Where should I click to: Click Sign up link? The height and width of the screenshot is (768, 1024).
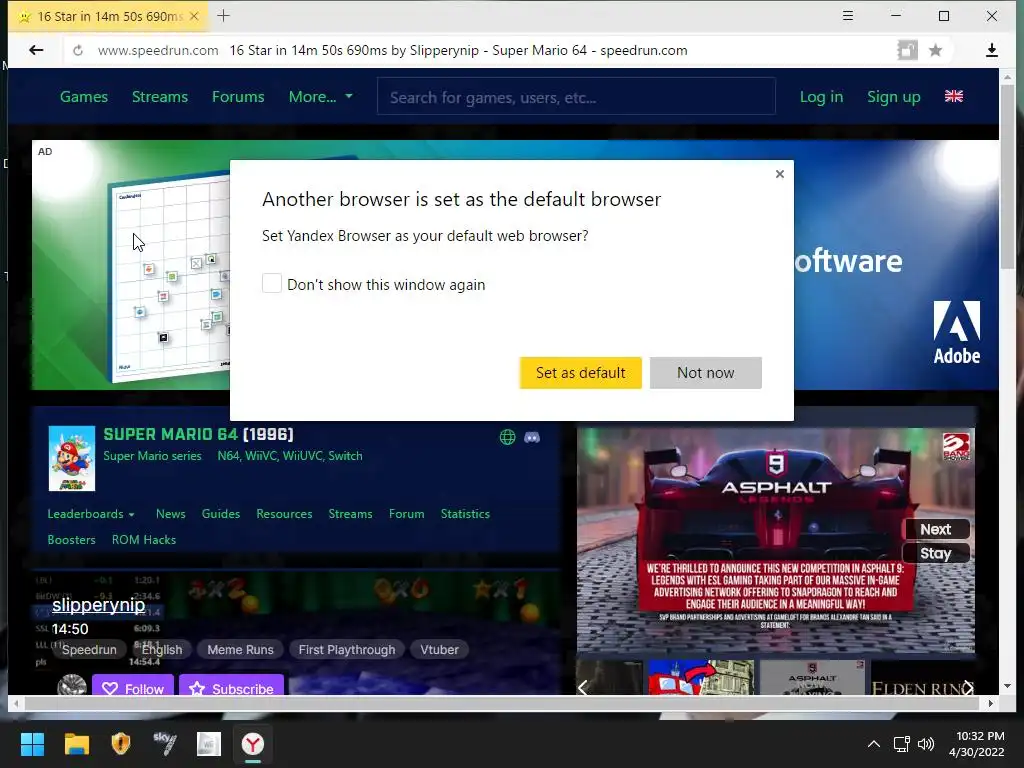pyautogui.click(x=893, y=97)
